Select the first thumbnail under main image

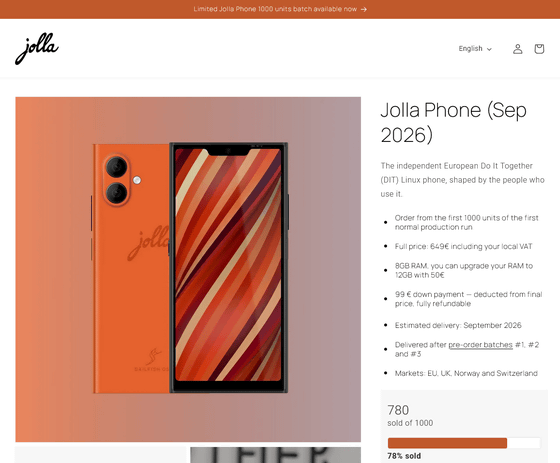(100, 455)
